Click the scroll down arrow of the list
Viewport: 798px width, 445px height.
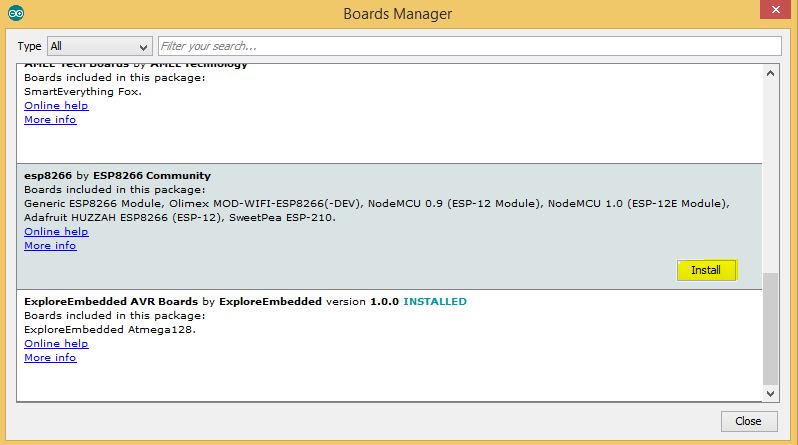(771, 394)
